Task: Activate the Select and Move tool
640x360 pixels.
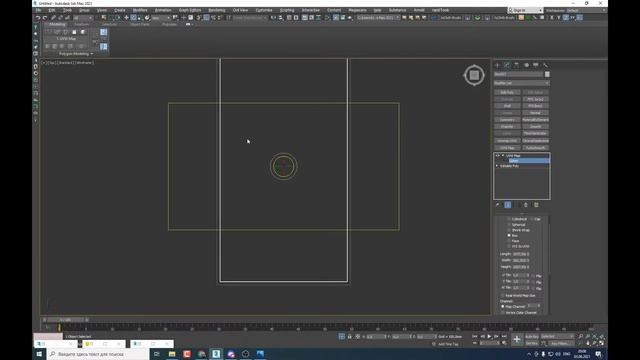Action: click(x=126, y=18)
